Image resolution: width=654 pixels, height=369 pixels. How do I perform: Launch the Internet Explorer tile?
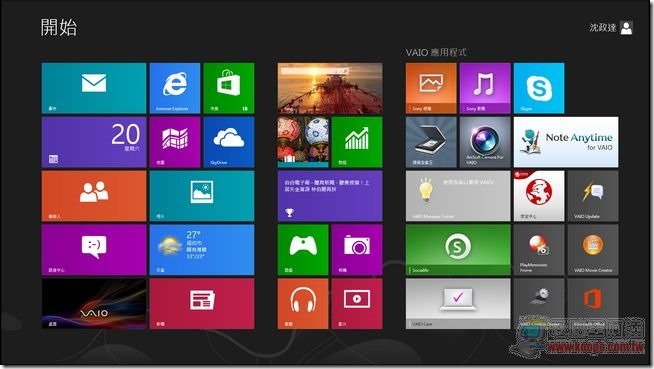pos(175,88)
